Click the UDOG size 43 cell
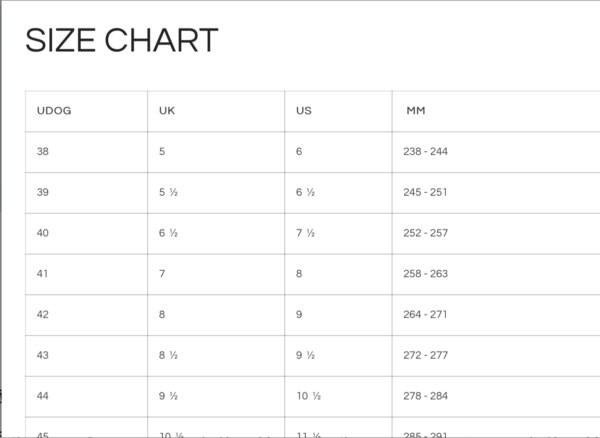The height and width of the screenshot is (438, 600). (42, 355)
